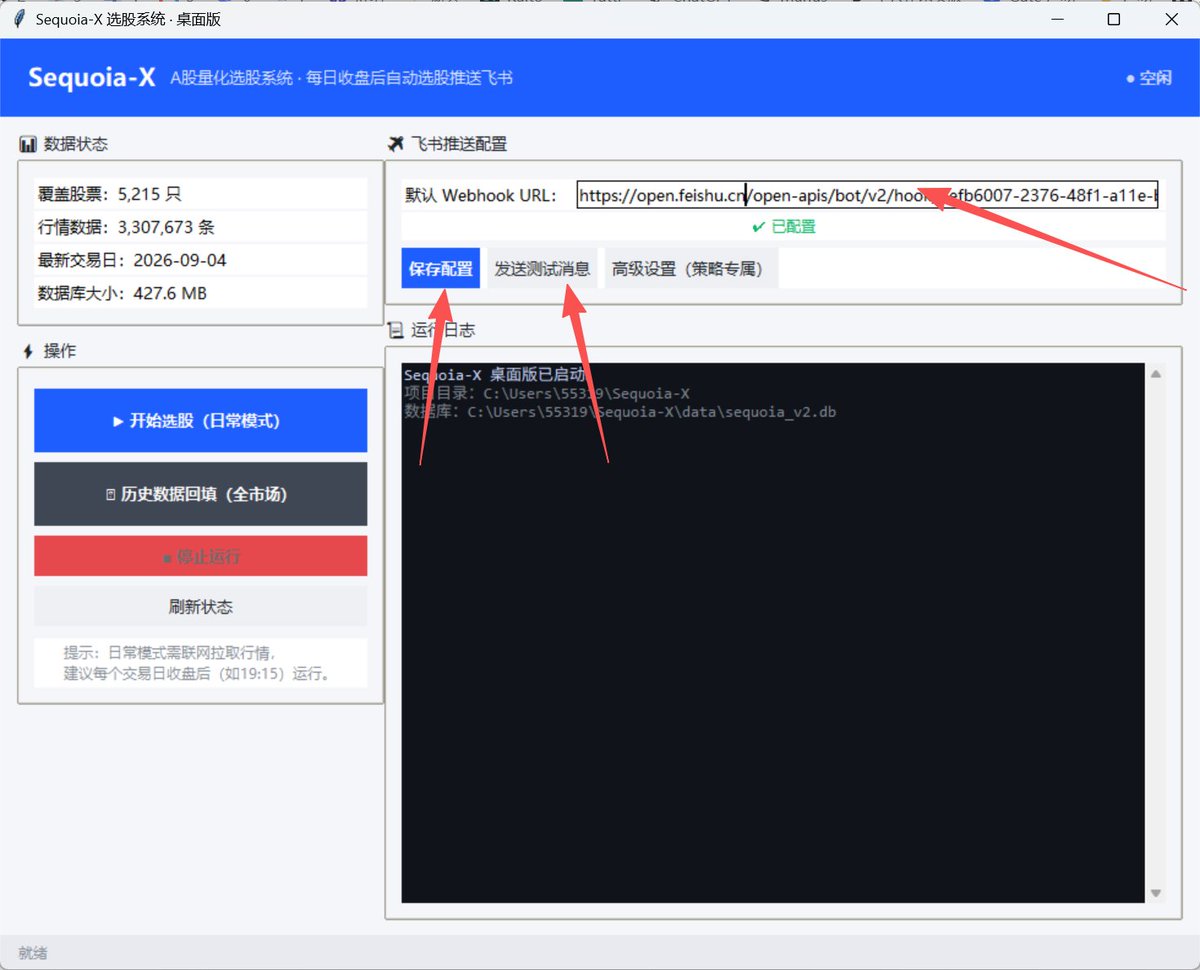Click the log scrollbar down arrow

pos(1156,893)
